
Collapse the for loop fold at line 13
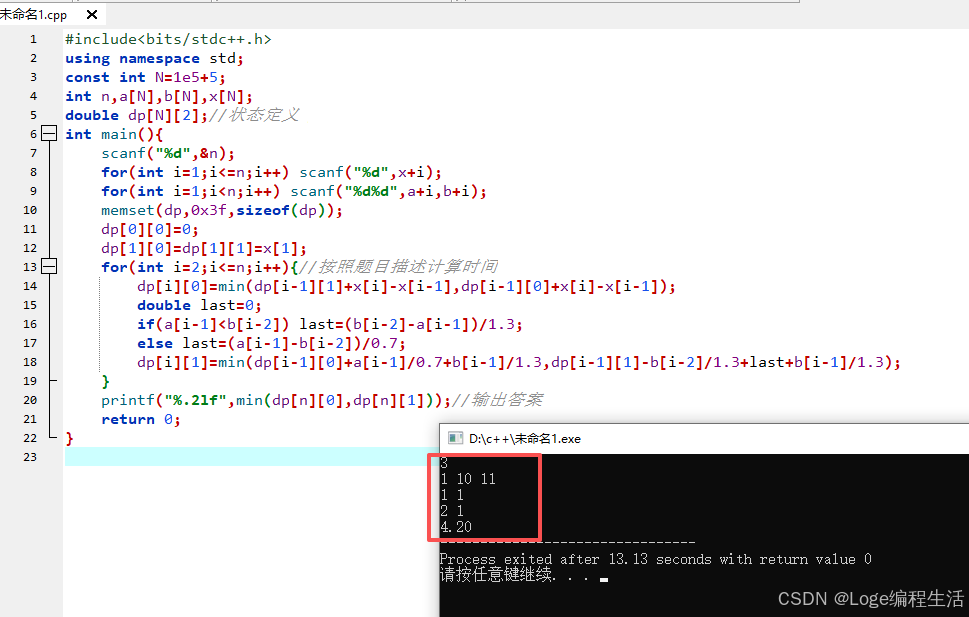(x=49, y=266)
